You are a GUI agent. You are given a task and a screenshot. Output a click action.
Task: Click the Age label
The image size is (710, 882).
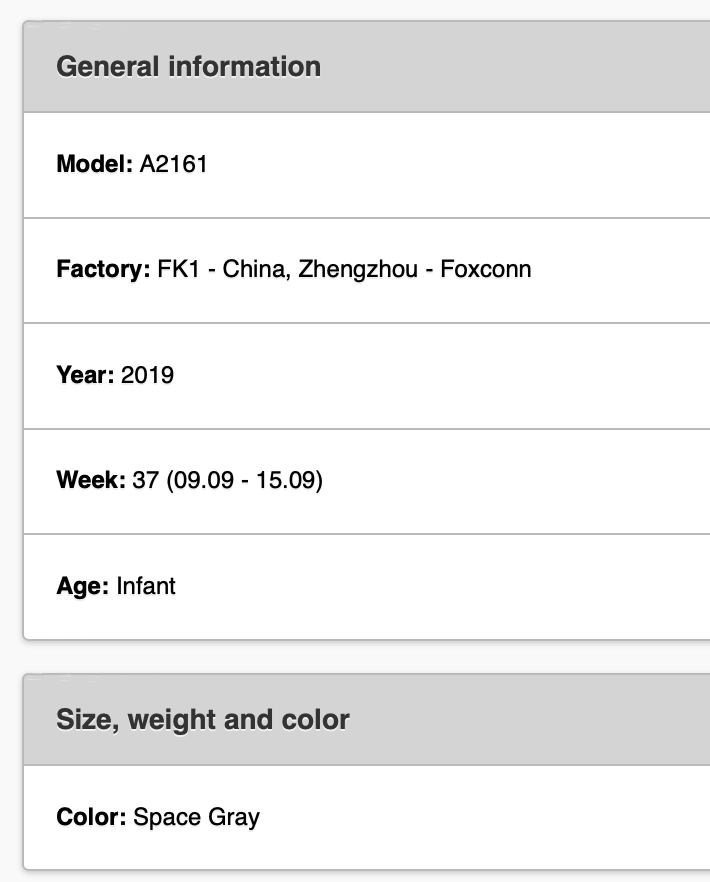(83, 586)
